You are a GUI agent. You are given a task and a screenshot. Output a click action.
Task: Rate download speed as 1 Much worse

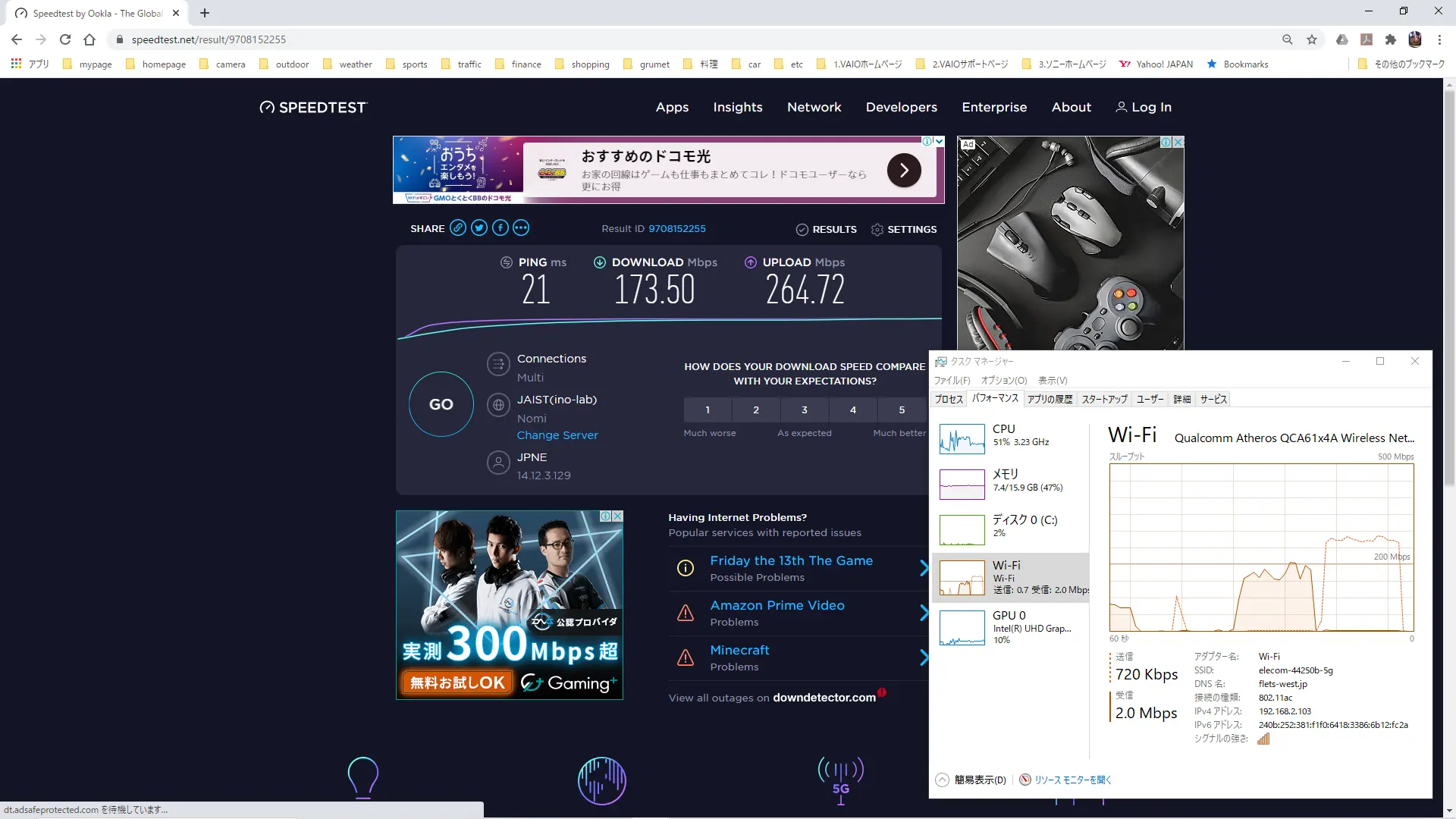(708, 409)
